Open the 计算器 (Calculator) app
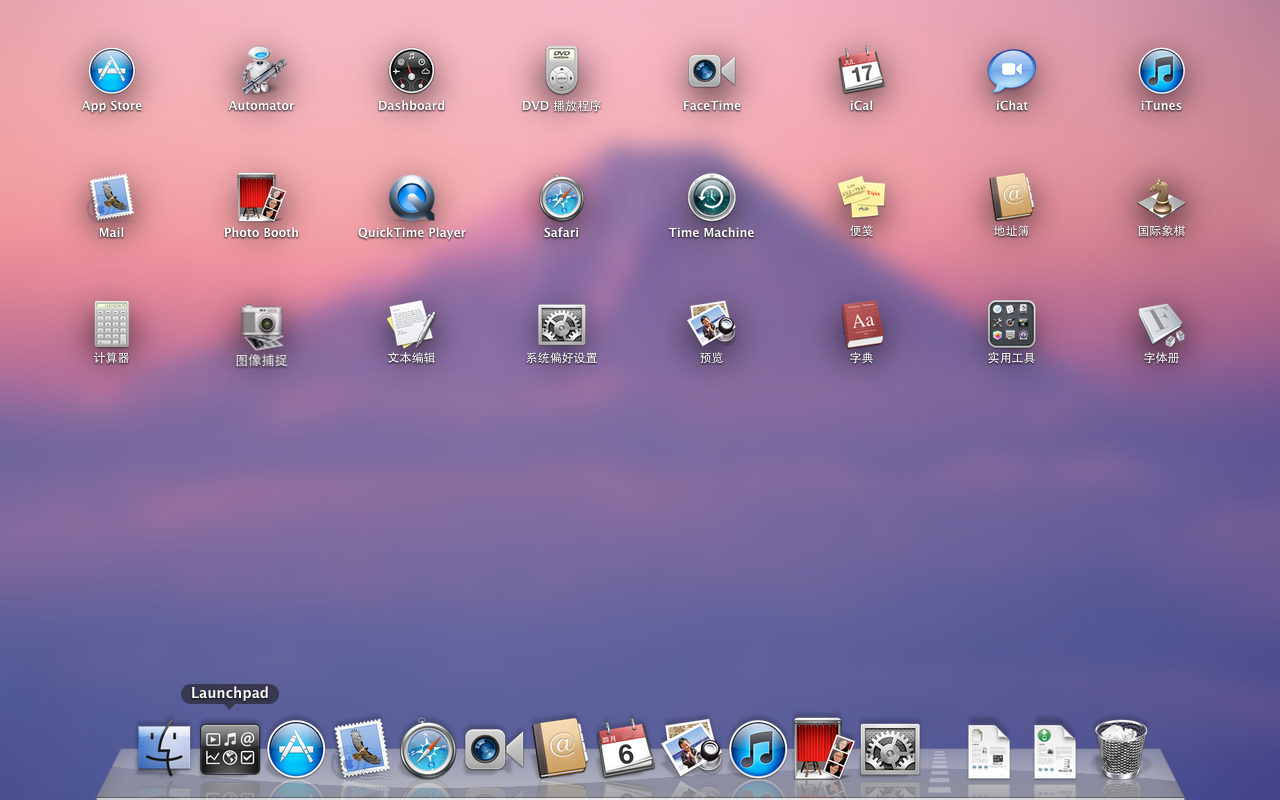 [111, 325]
